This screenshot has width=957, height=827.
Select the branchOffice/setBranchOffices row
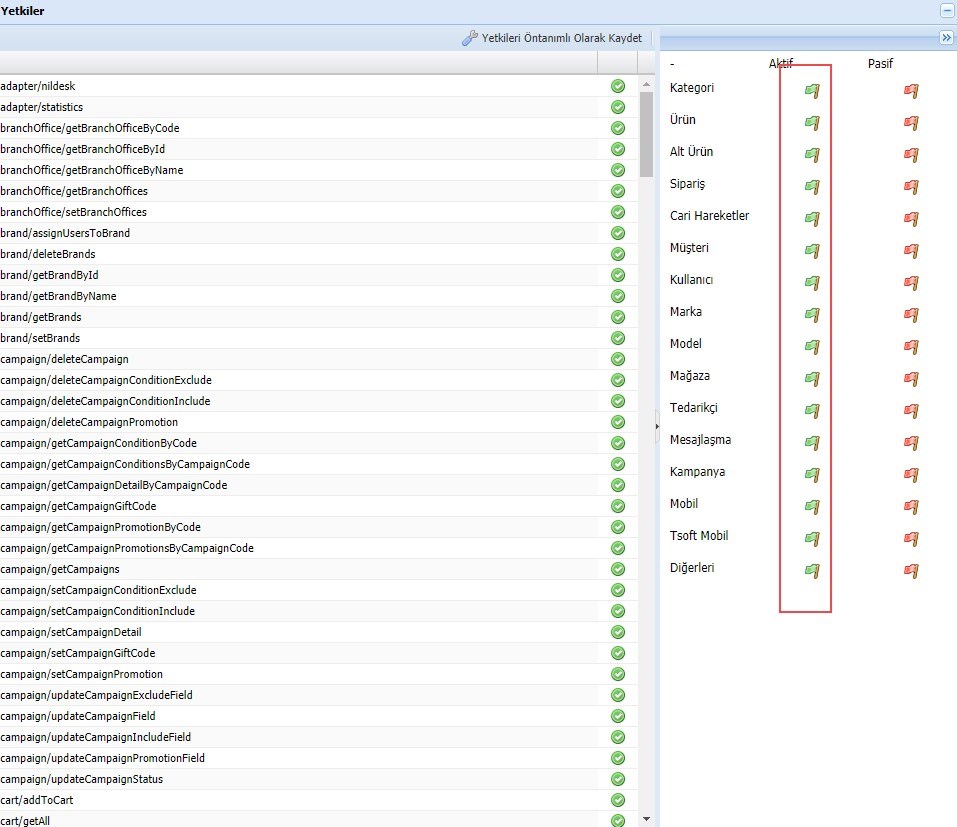coord(319,212)
